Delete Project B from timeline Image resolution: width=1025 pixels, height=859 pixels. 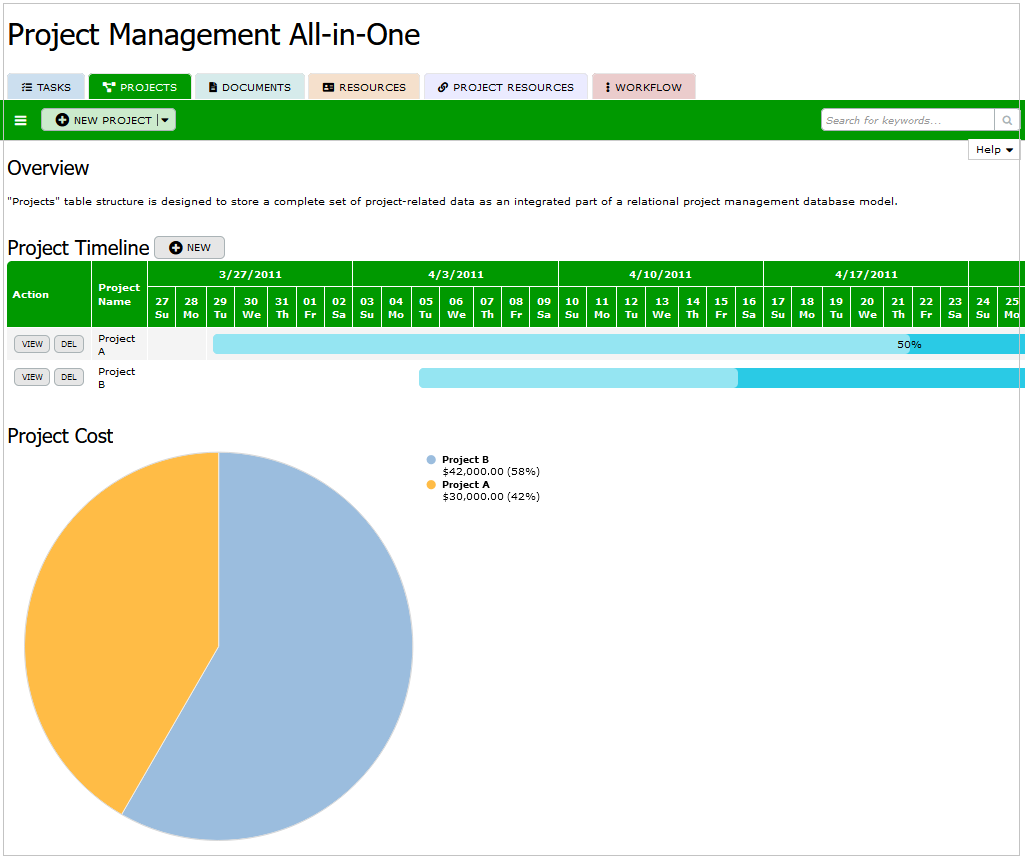click(68, 377)
